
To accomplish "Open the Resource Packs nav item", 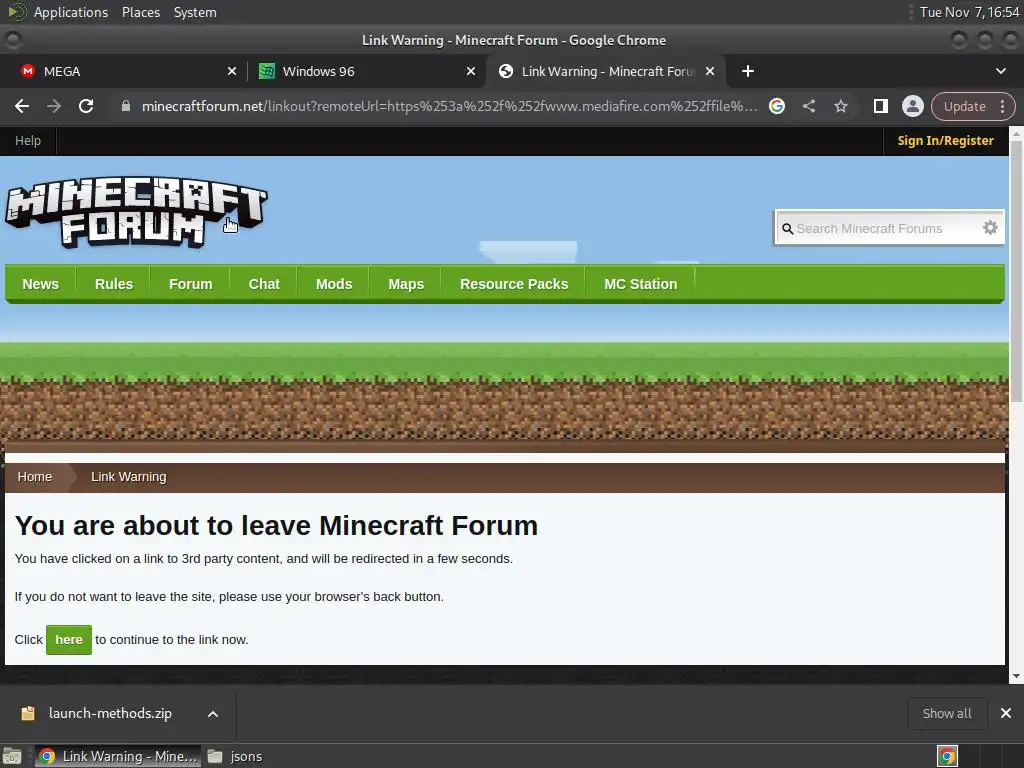I will tap(514, 284).
